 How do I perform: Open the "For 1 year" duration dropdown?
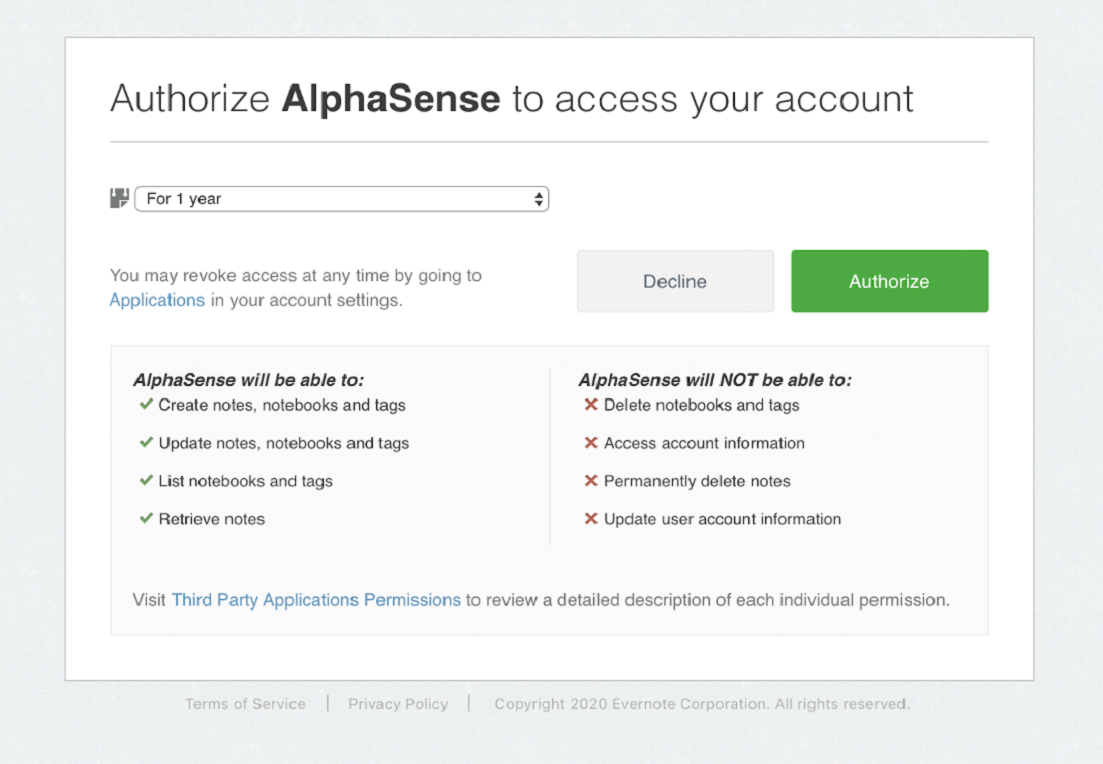pos(342,199)
